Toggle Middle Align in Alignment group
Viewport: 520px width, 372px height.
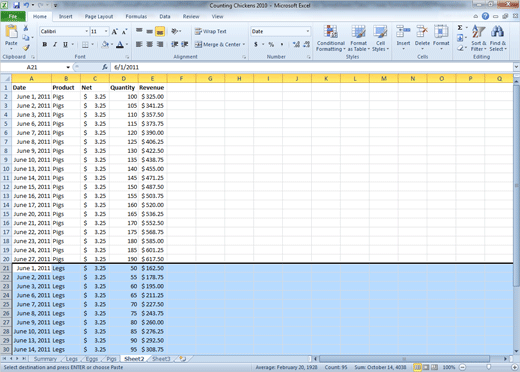(x=150, y=31)
